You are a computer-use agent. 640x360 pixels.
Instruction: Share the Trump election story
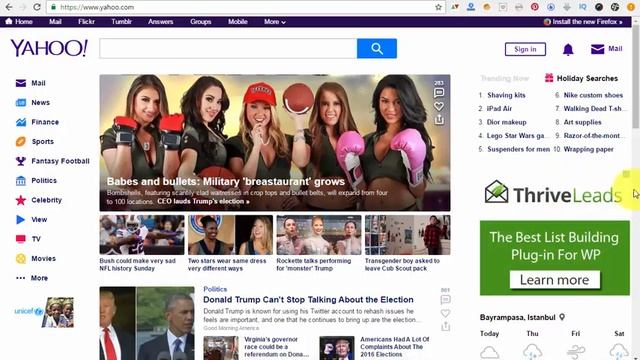click(x=445, y=326)
